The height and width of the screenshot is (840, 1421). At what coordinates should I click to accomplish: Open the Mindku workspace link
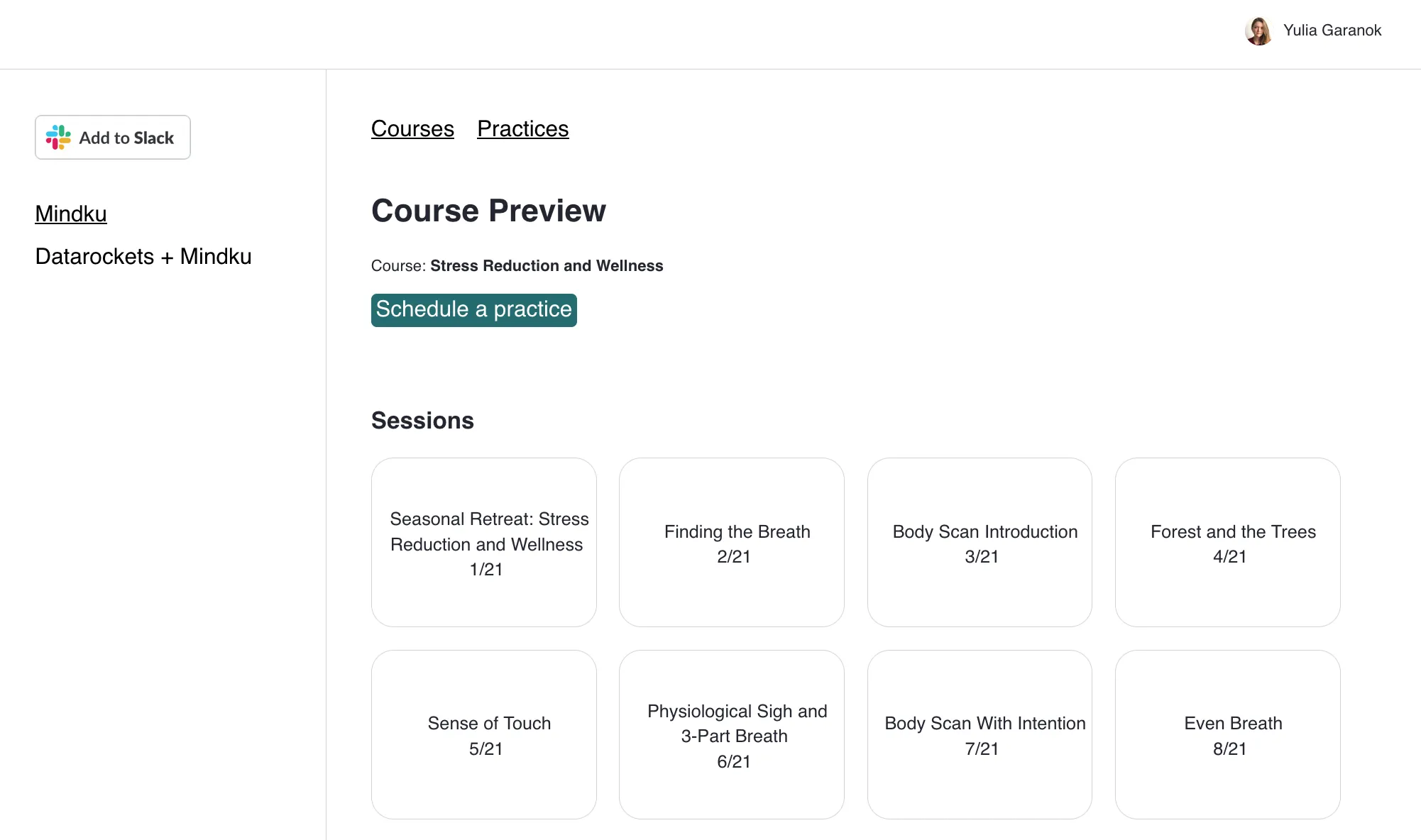pos(70,214)
